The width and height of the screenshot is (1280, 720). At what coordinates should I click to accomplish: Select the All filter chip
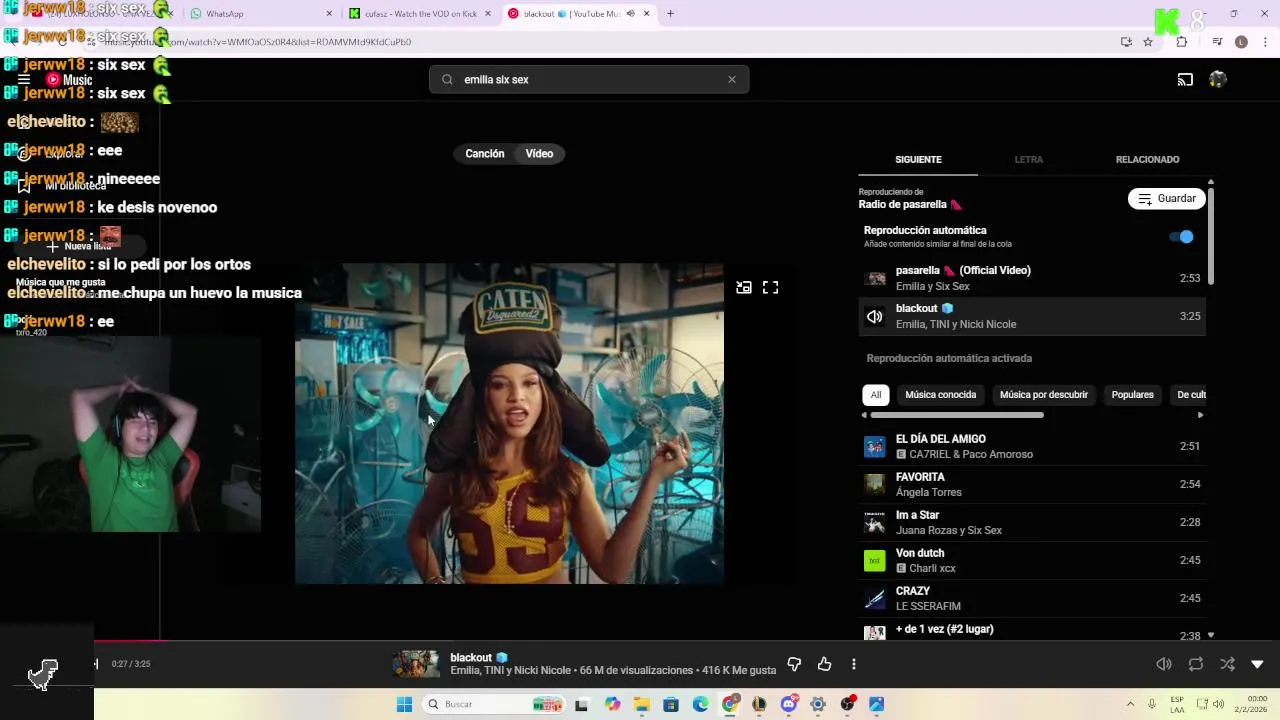876,395
